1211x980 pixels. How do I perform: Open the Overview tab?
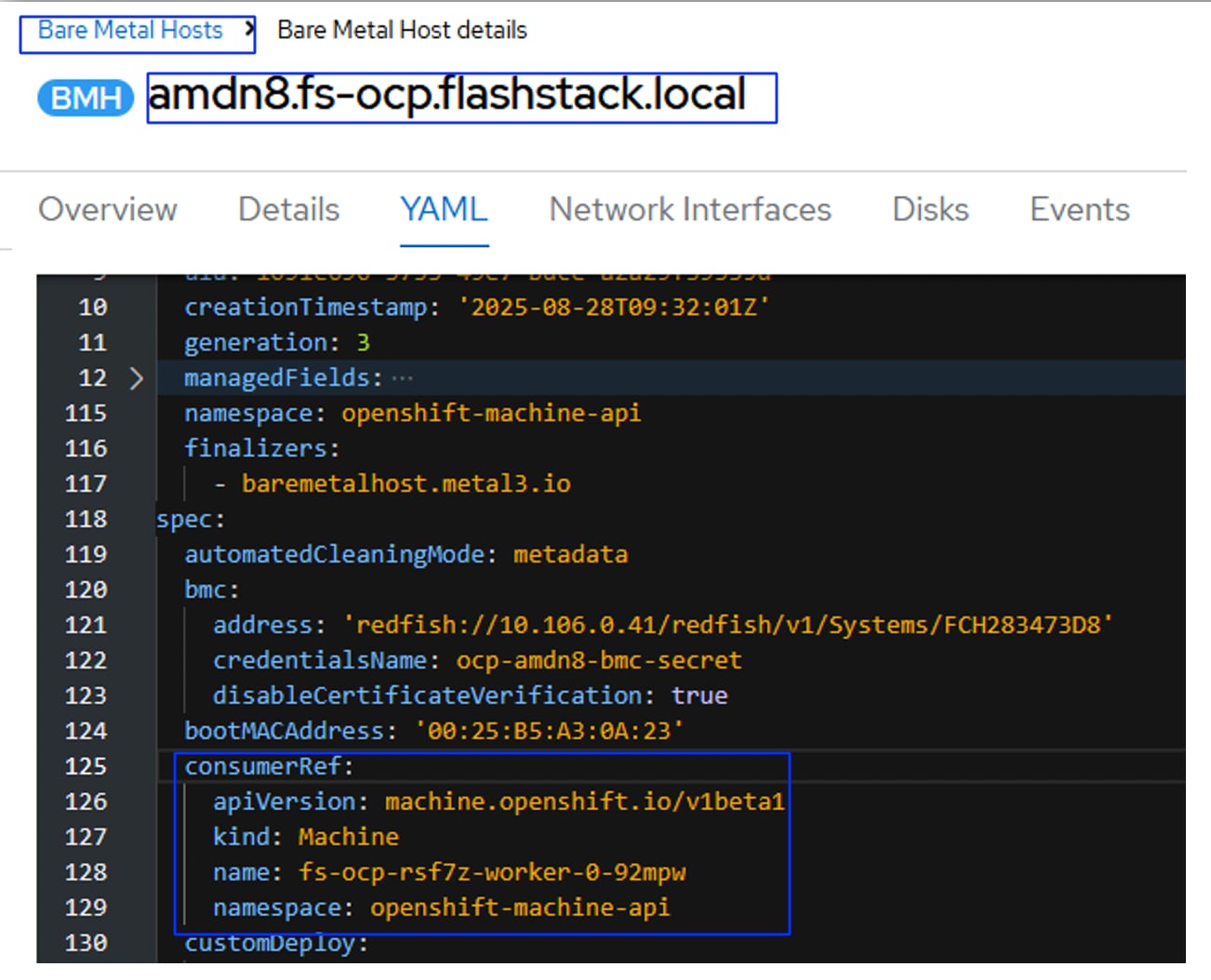point(108,210)
